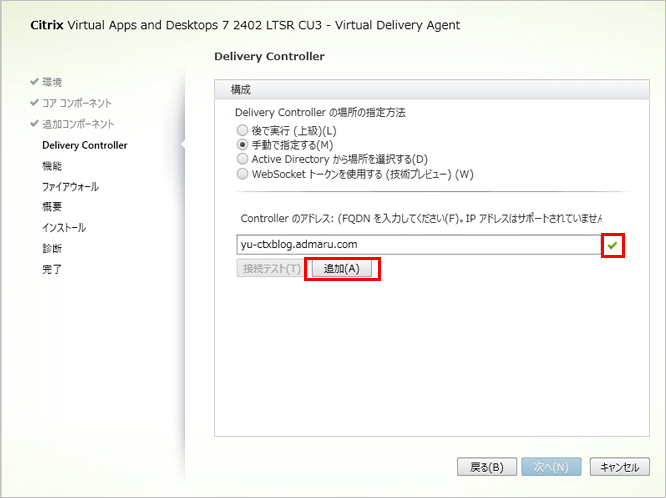Select WebSocket トークンを使用する radio option

241,173
